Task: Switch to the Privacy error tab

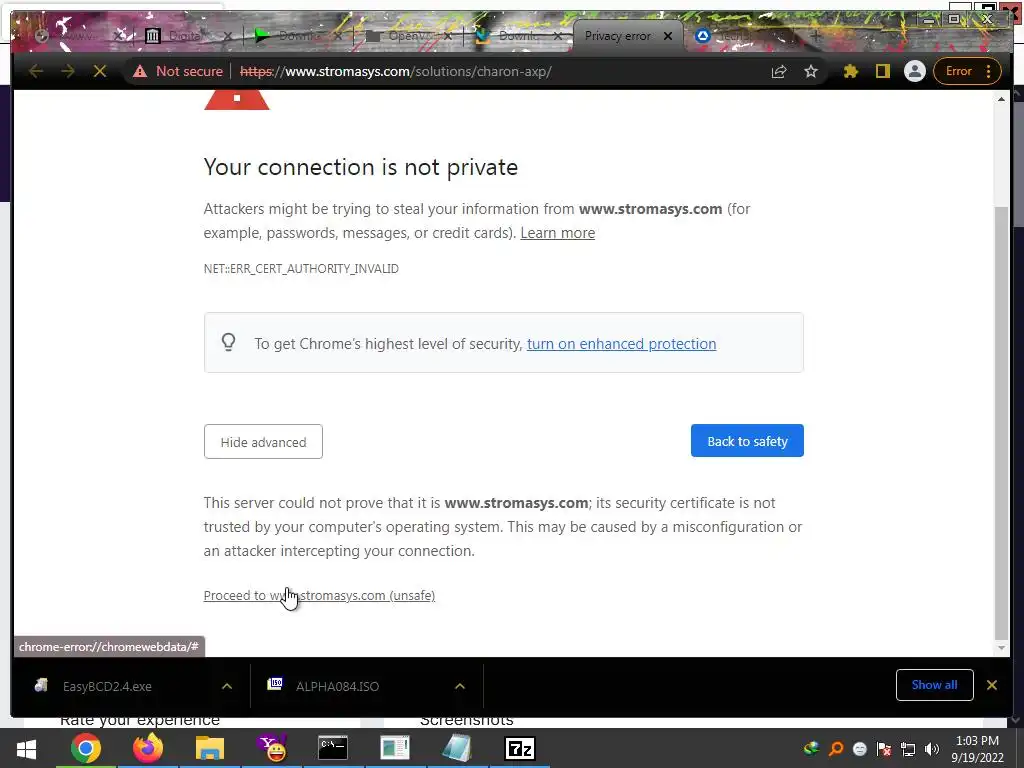Action: [617, 36]
